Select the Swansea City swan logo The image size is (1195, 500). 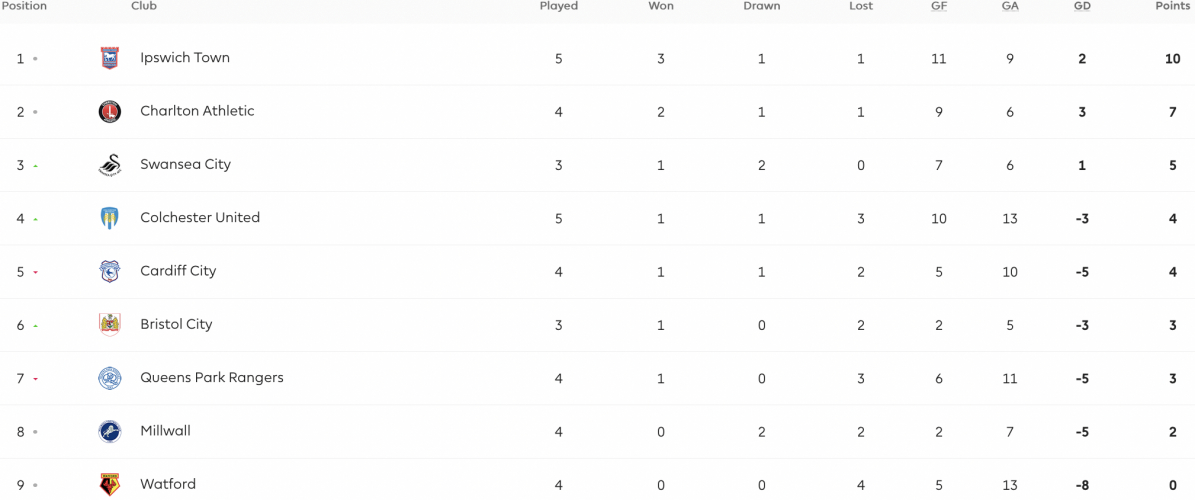coord(110,165)
